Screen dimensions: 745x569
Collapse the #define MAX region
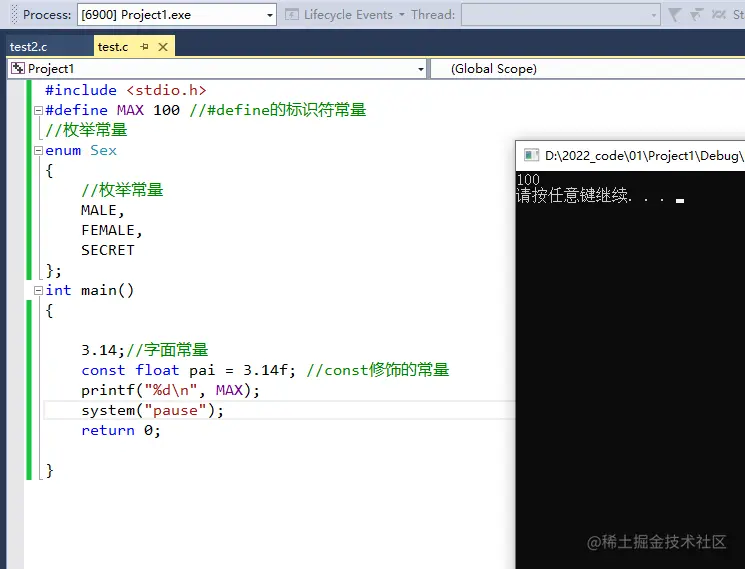point(38,111)
